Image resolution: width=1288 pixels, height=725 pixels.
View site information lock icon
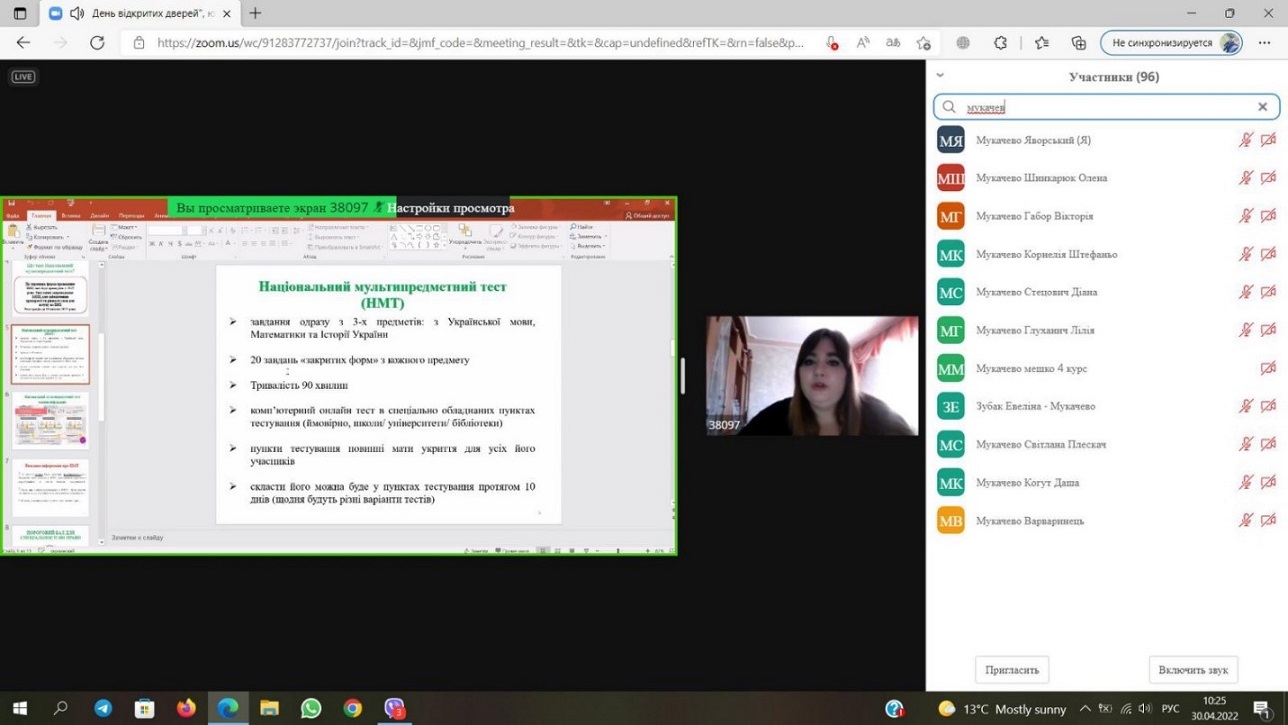coord(138,43)
